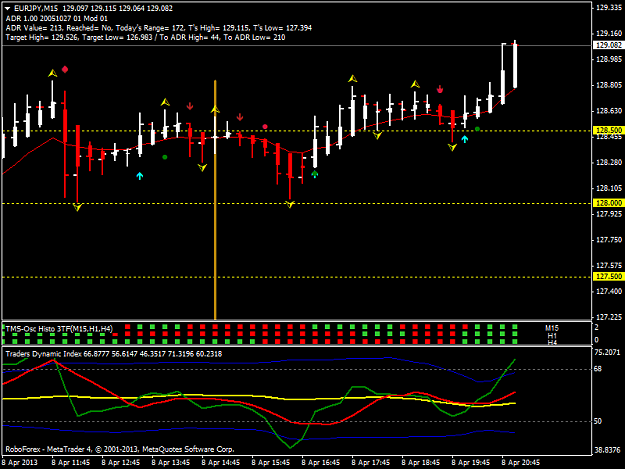625x469 pixels.
Task: Click the 'ADR Value= 213' info line
Action: (x=159, y=28)
